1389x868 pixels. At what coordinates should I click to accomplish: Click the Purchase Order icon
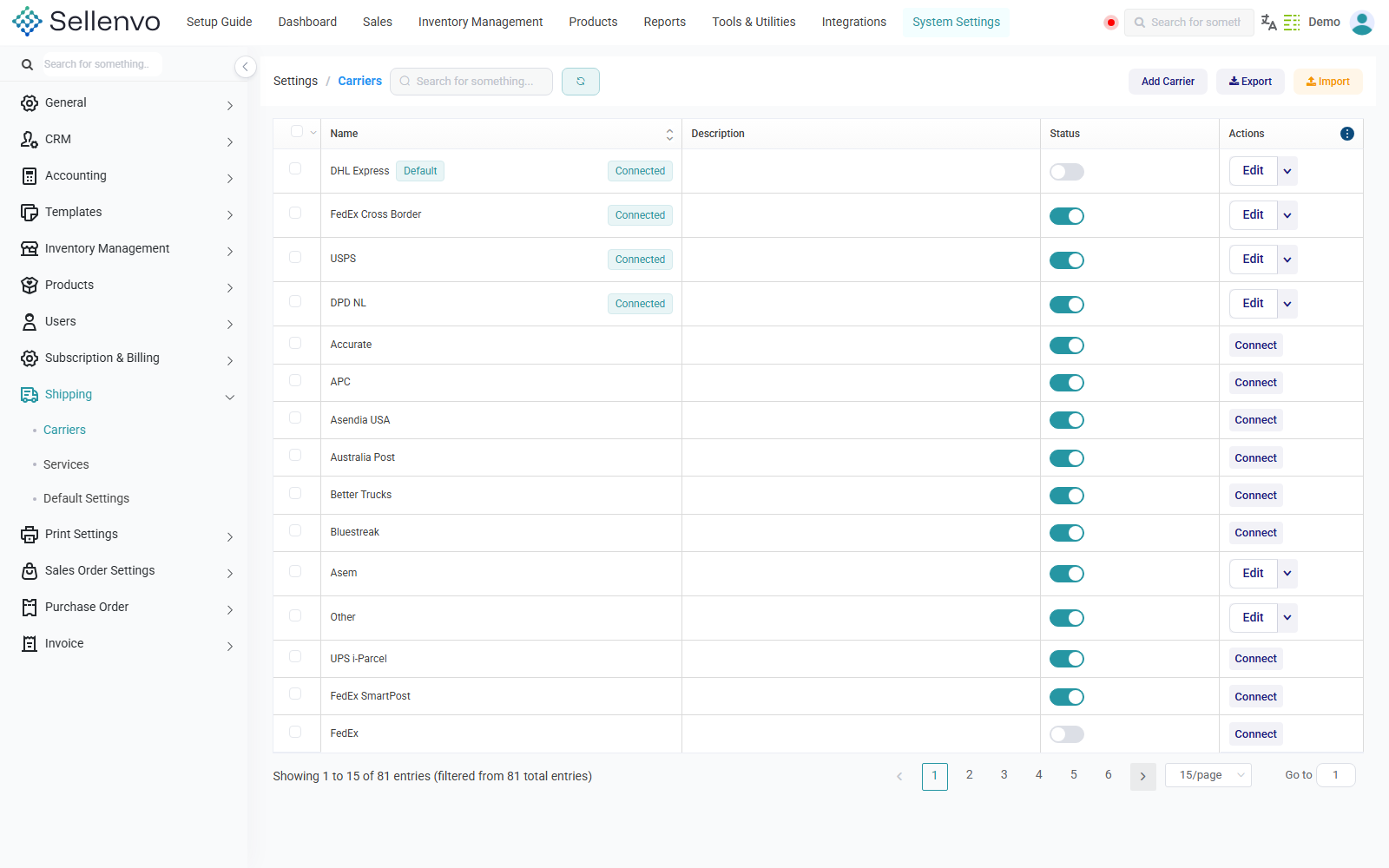[x=30, y=608]
